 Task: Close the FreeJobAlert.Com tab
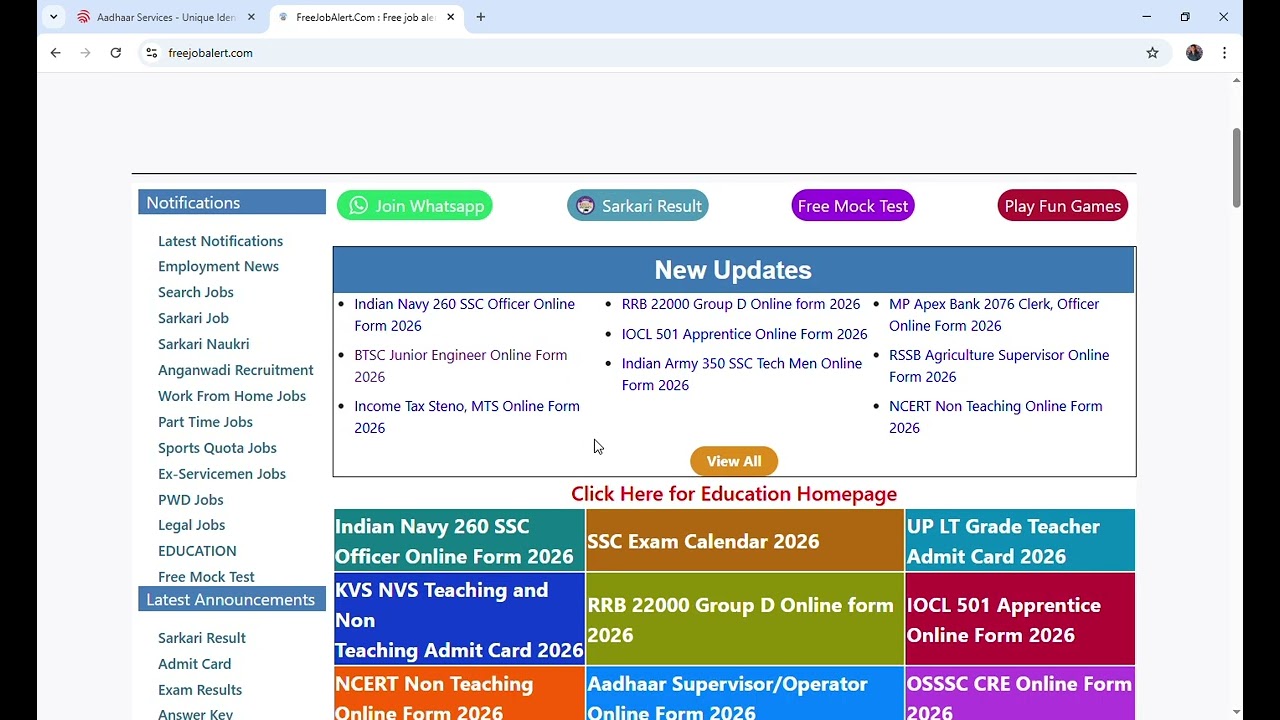point(451,17)
